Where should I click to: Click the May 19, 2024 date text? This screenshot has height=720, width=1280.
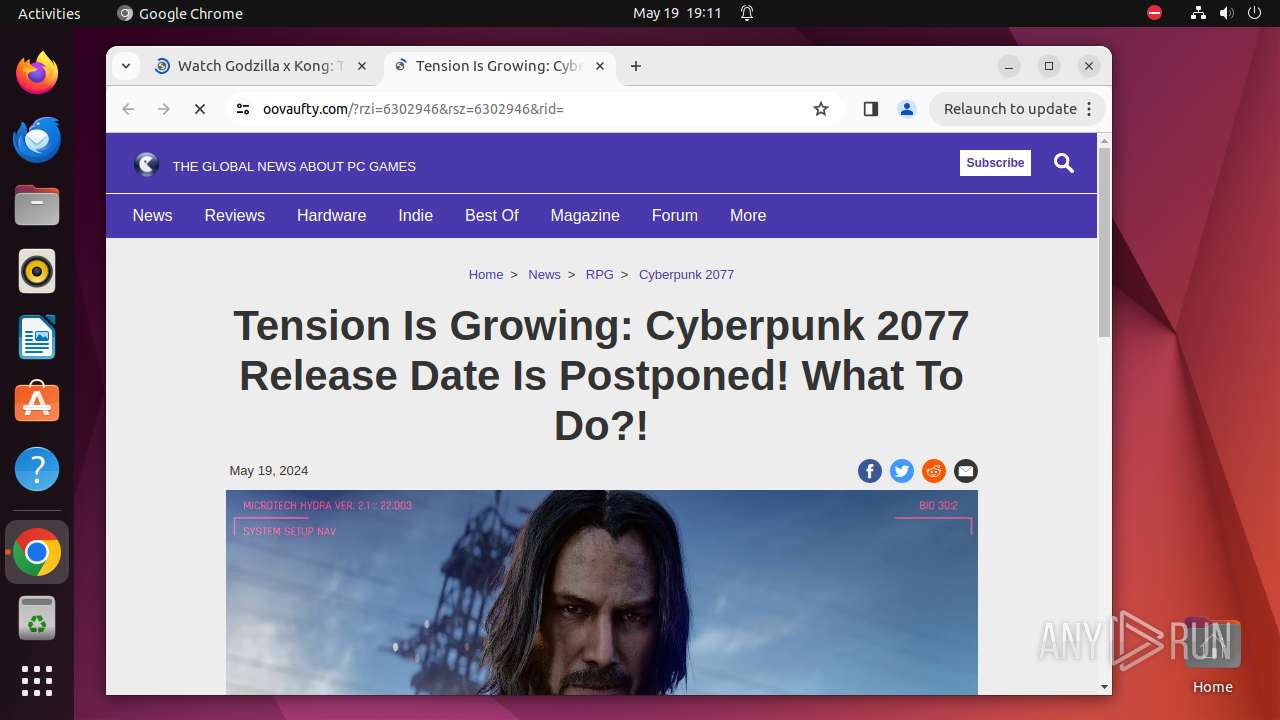tap(269, 470)
